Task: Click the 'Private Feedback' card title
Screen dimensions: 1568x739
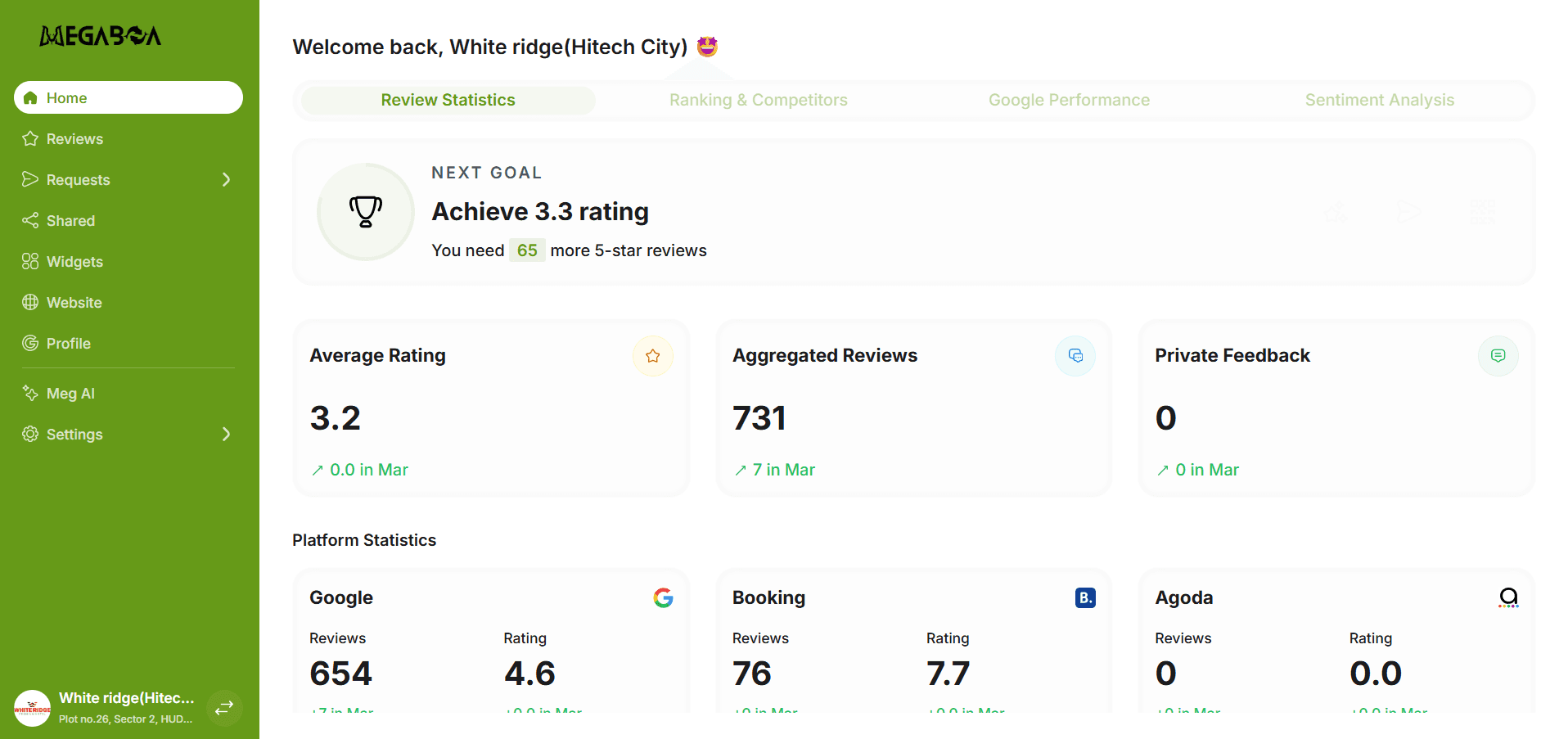Action: point(1232,355)
